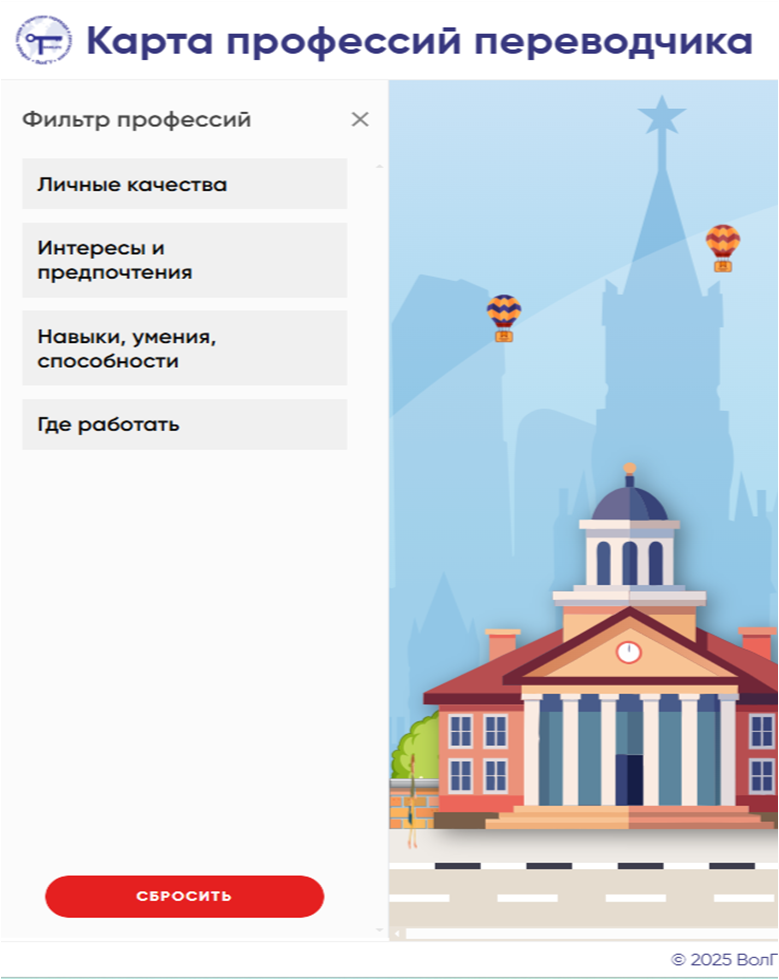
Task: Close the Фильтр профессий panel
Action: (360, 119)
